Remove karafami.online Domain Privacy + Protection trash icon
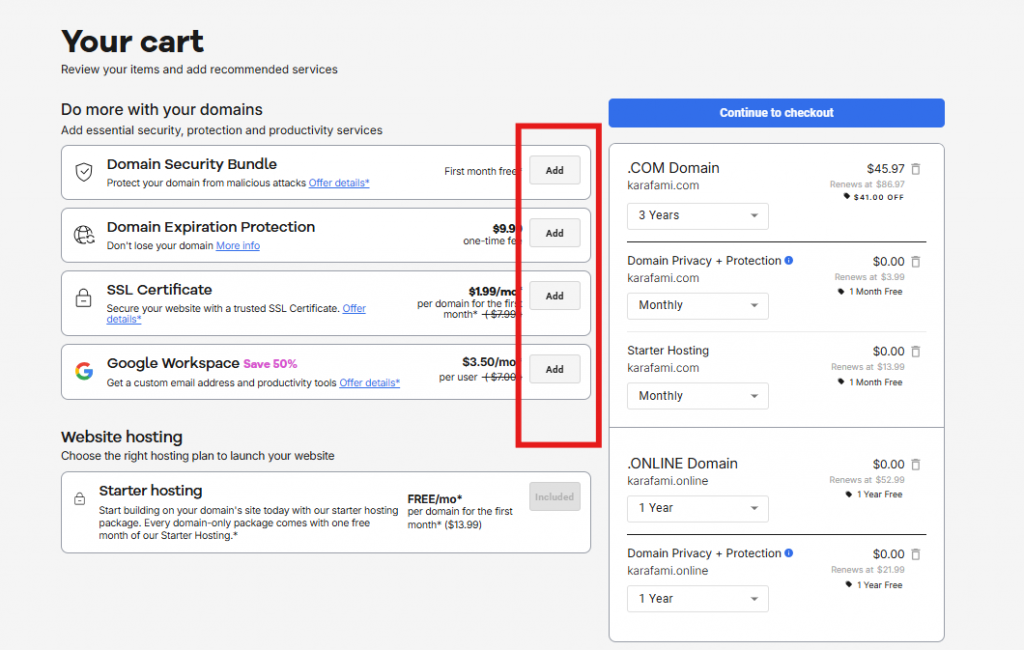 (916, 554)
